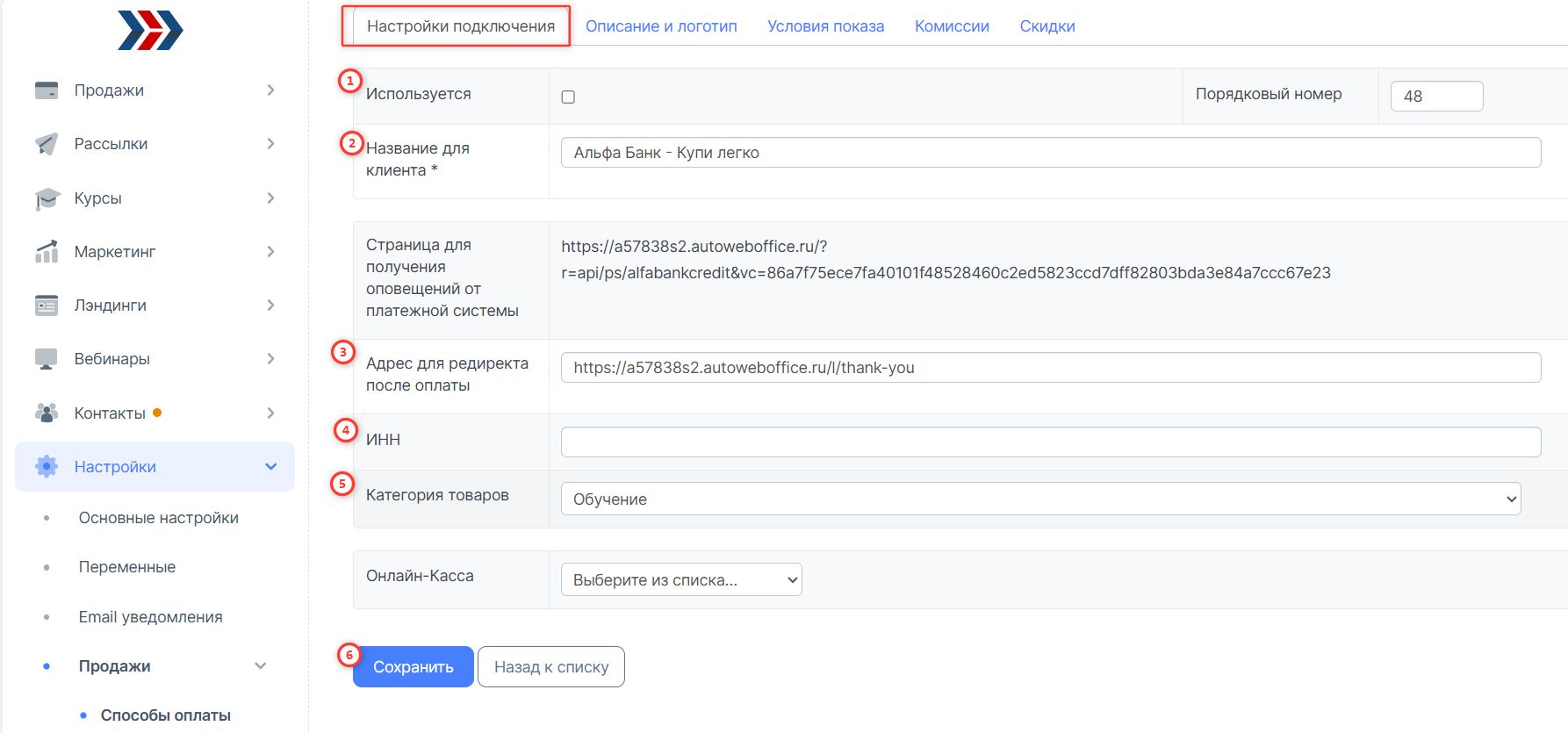Click the credit card icon beside Продажи
Image resolution: width=1568 pixels, height=733 pixels.
pos(47,90)
